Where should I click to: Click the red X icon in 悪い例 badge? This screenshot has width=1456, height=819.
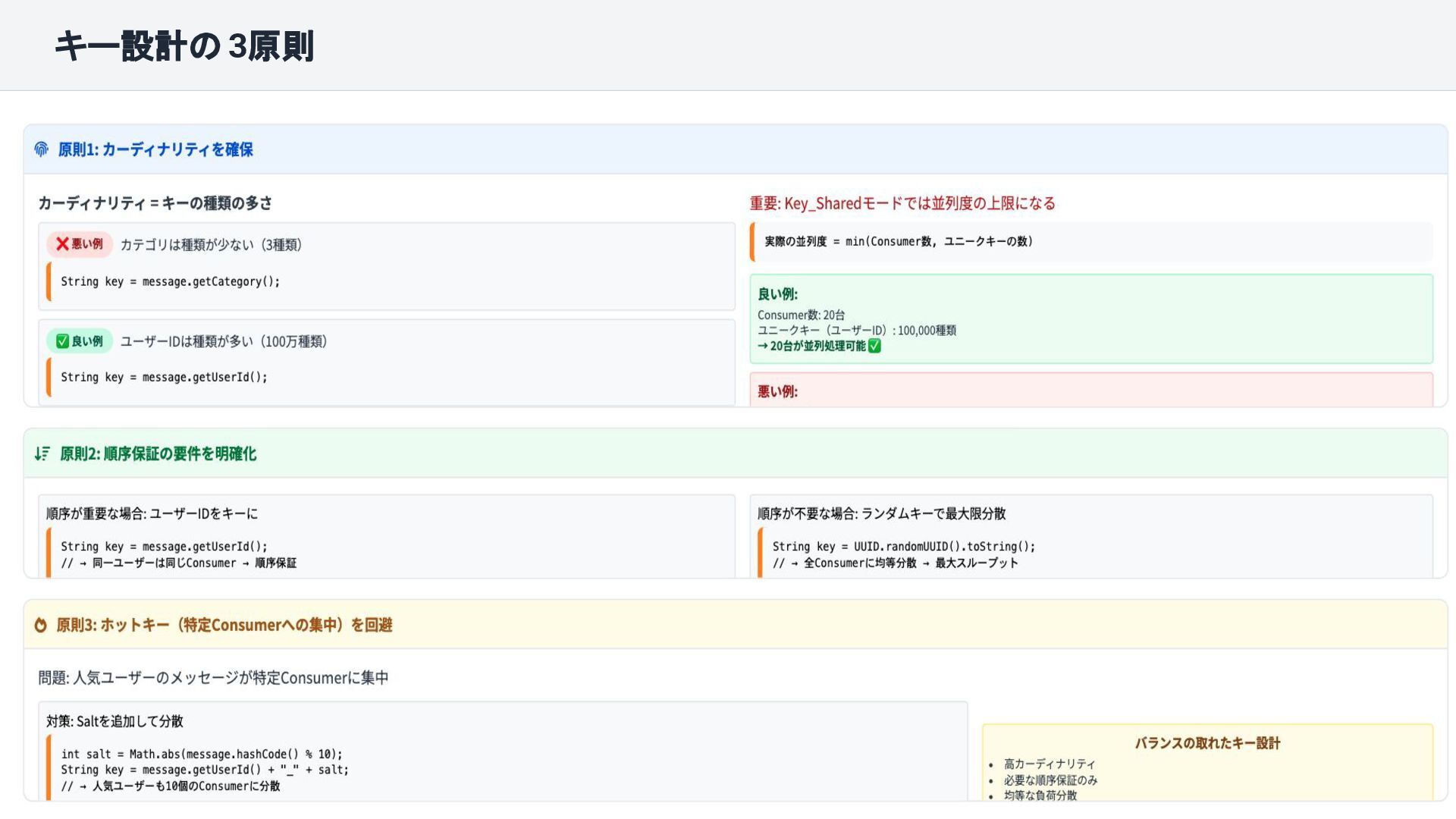[62, 244]
